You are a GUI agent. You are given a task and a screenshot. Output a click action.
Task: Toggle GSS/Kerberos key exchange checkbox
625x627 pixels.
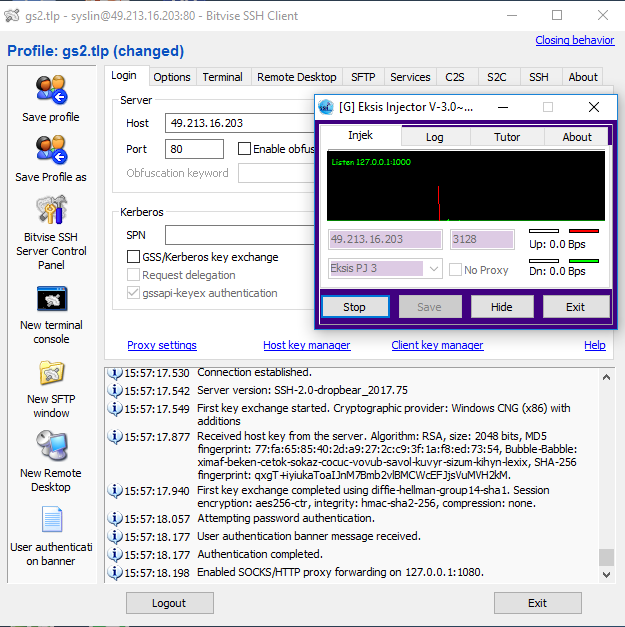[133, 256]
